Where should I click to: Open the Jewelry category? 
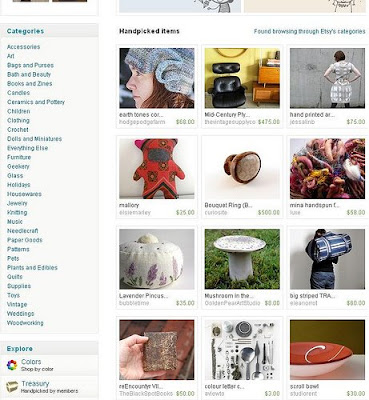[x=17, y=203]
